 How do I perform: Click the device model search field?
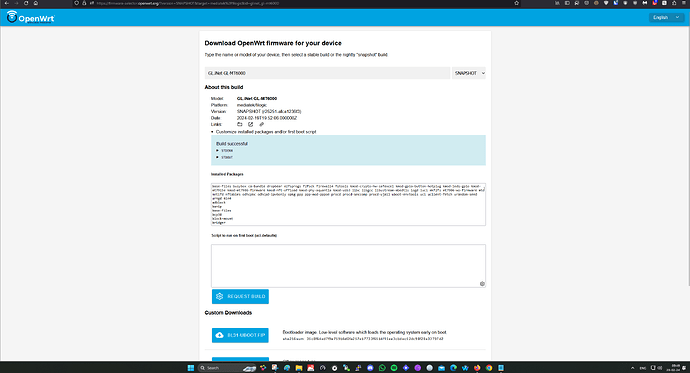pyautogui.click(x=327, y=73)
